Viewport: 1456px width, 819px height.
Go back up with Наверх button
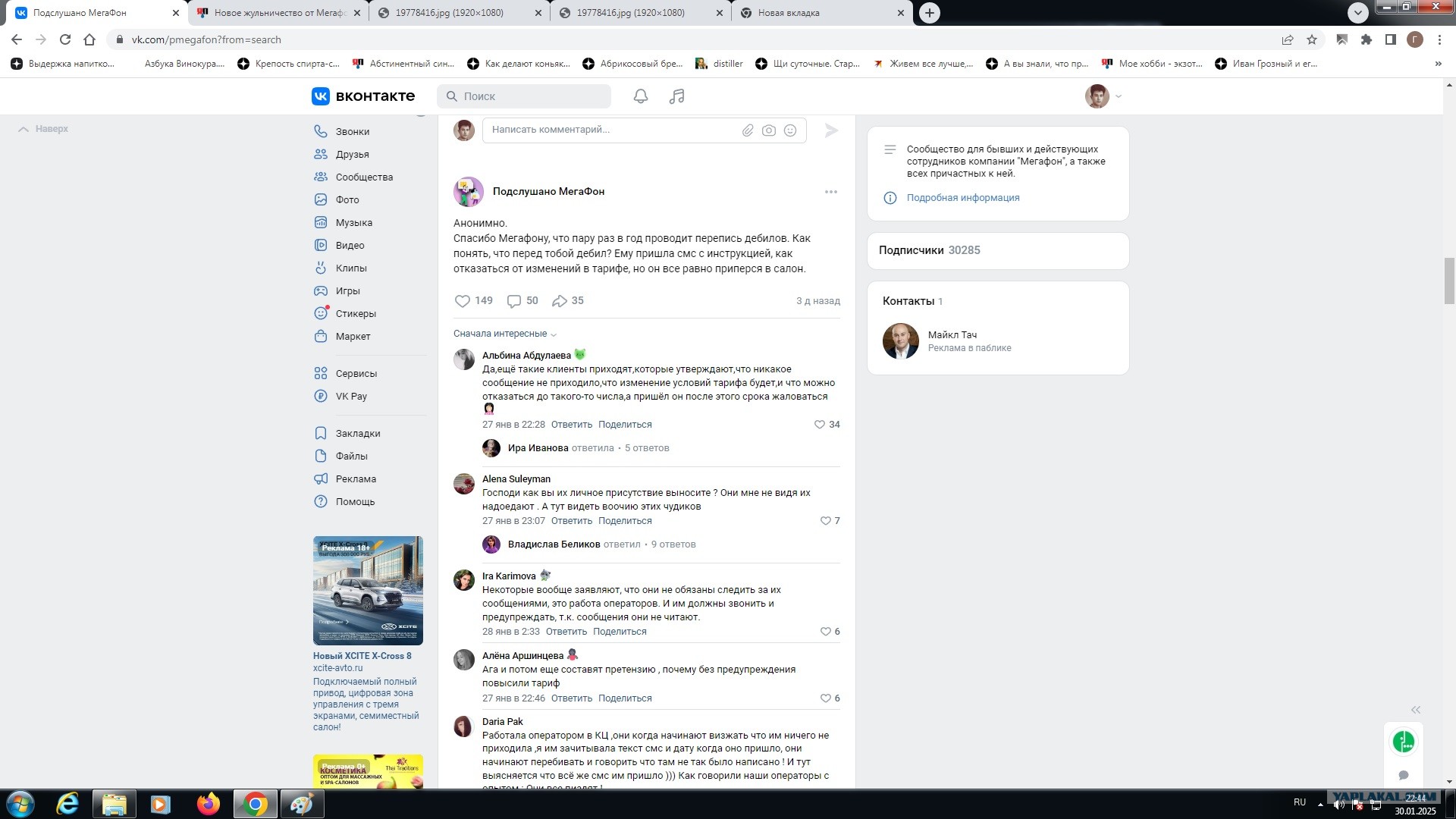(x=43, y=129)
